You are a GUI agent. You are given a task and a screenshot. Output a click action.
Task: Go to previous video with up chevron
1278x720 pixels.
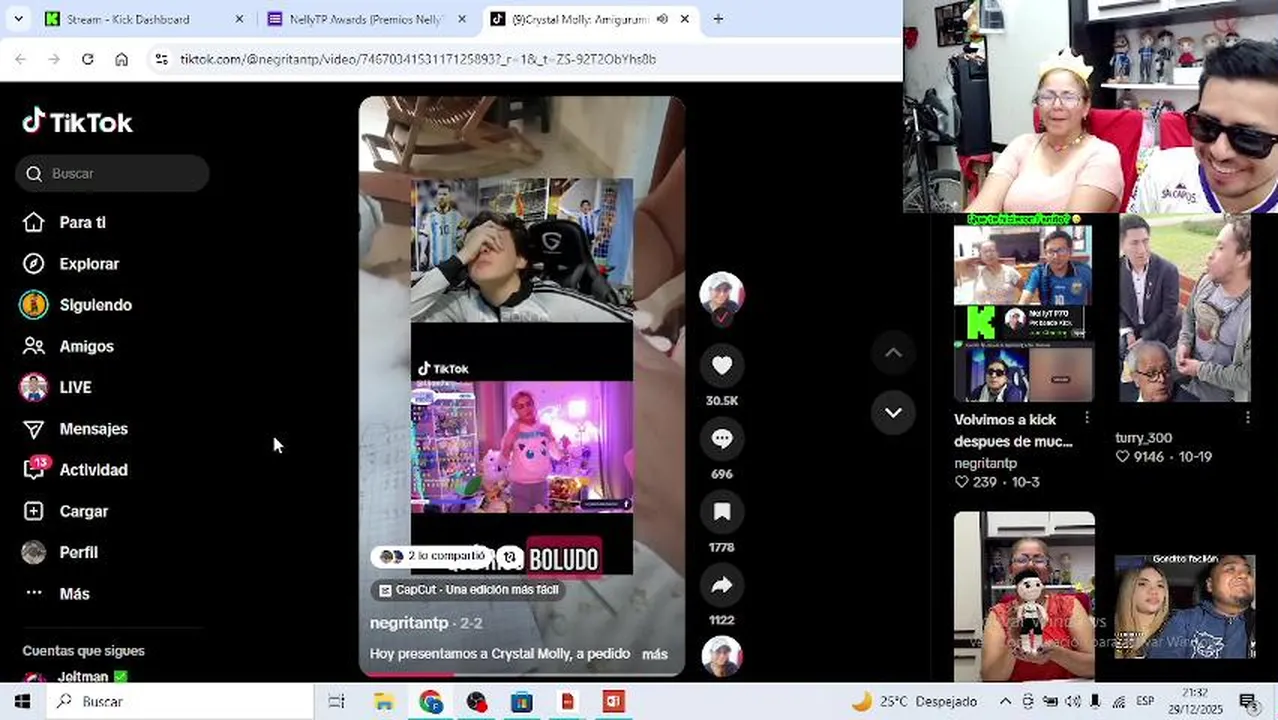[893, 353]
